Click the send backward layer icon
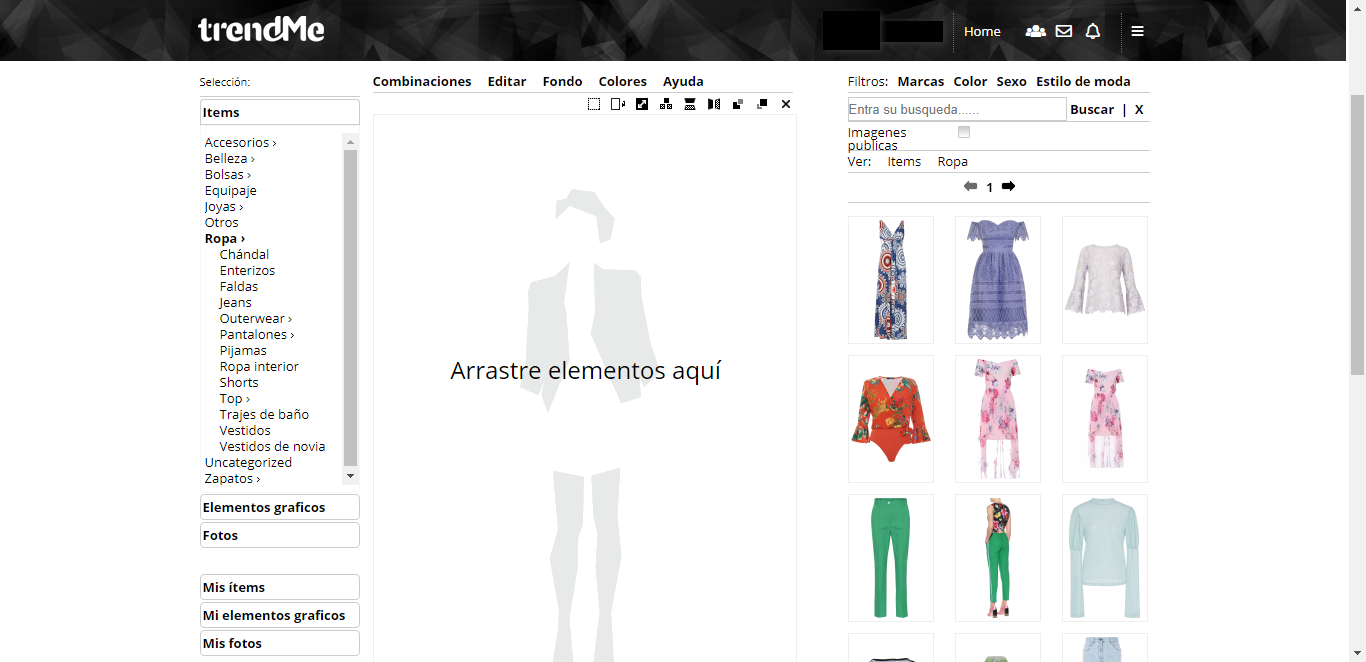 (737, 104)
